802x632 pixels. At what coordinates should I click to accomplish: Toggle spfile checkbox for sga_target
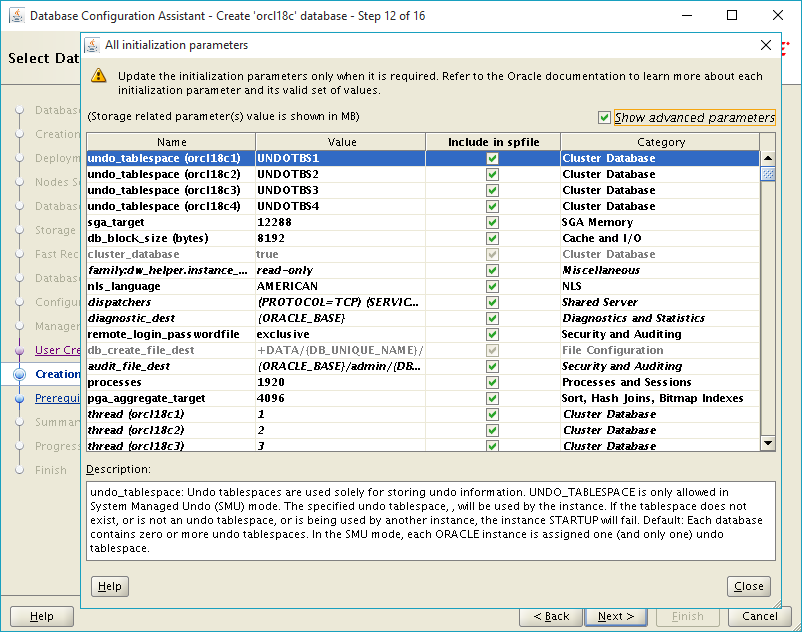tap(493, 222)
